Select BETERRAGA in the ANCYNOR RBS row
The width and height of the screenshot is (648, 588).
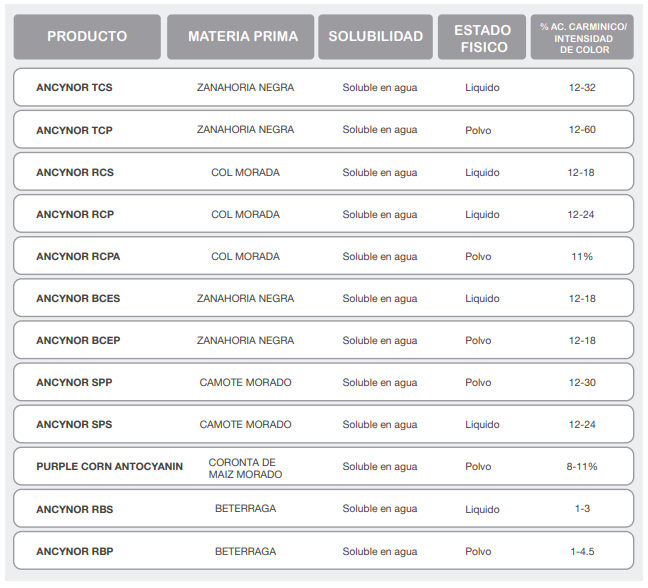click(x=245, y=509)
